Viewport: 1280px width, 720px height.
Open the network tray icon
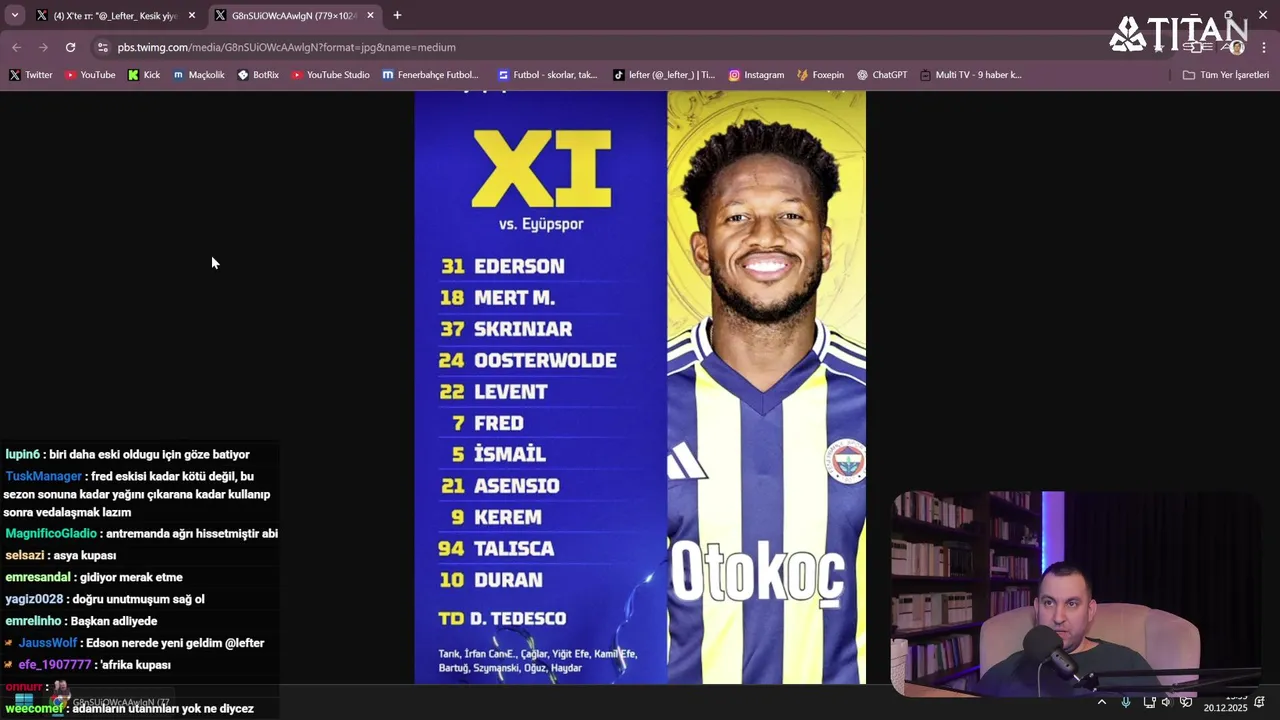1149,702
